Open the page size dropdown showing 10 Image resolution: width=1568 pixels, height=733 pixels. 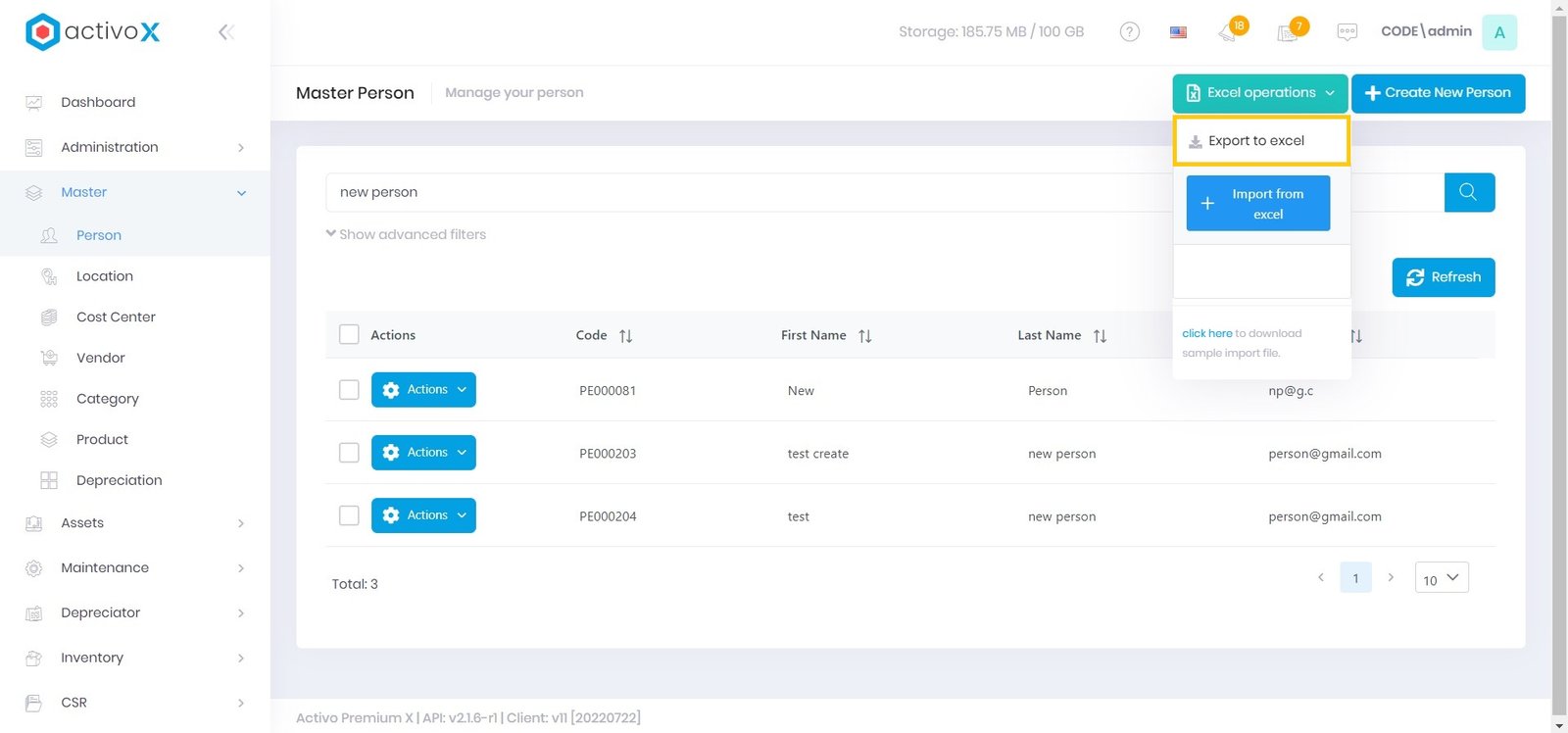(x=1441, y=578)
